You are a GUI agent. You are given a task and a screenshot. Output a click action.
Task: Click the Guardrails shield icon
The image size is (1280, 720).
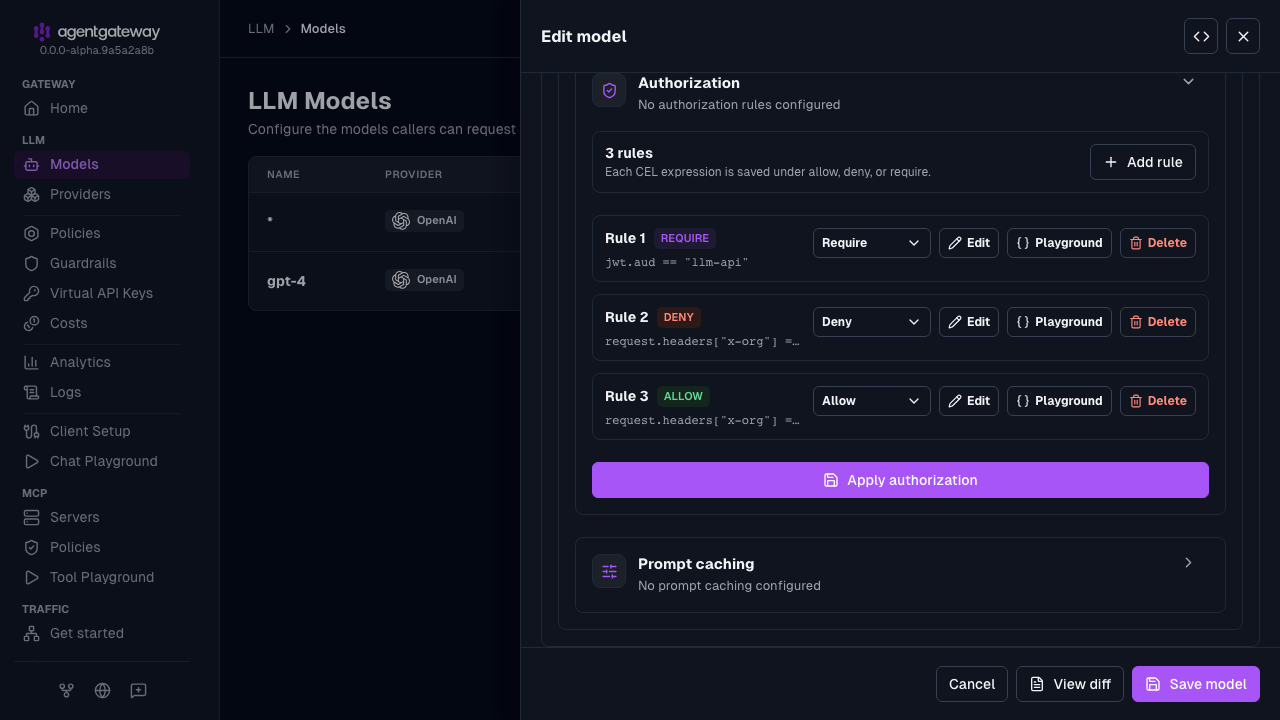31,263
